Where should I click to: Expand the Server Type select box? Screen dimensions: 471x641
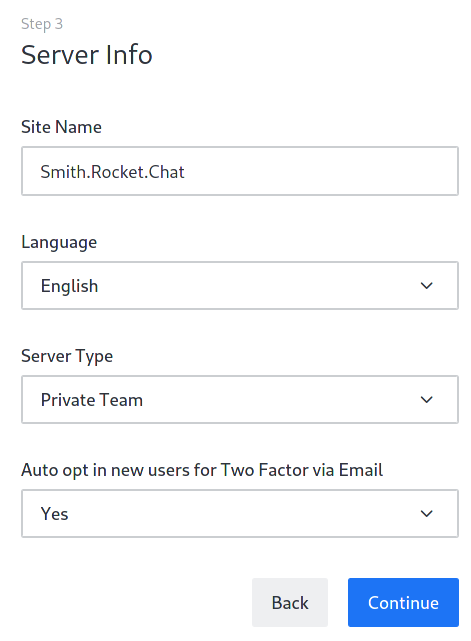tap(240, 399)
